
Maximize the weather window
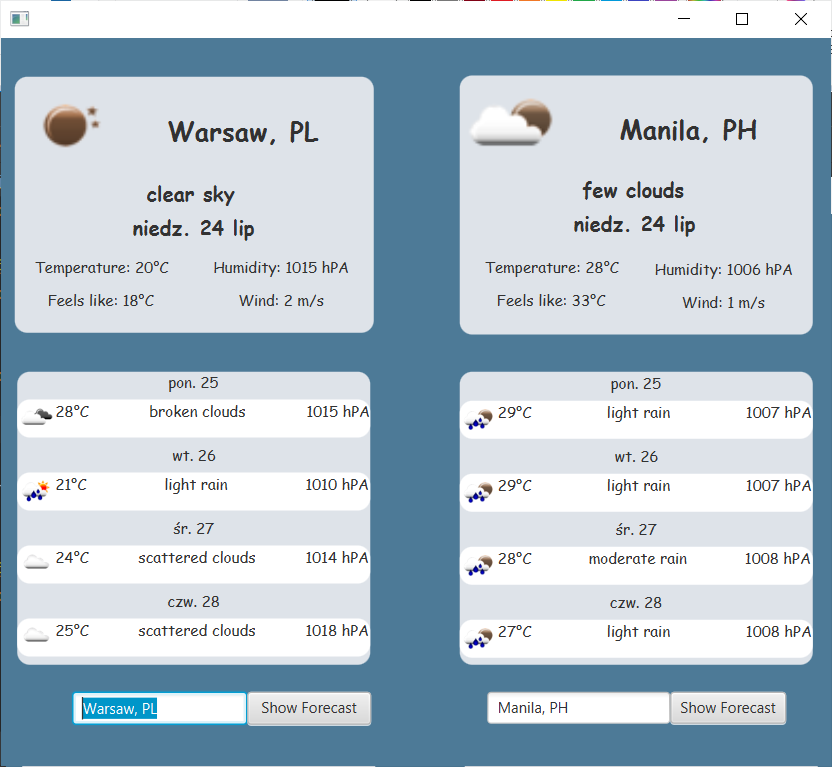coord(742,19)
